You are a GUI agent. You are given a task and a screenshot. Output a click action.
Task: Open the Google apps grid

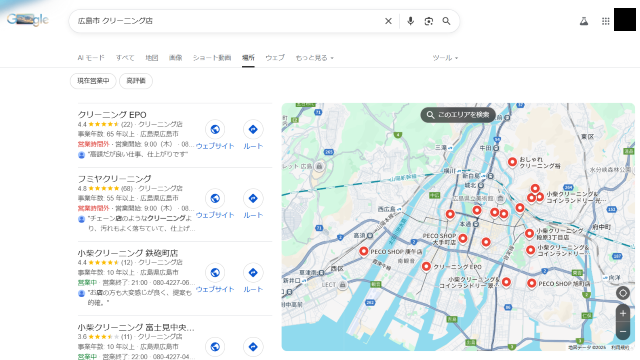coord(606,21)
